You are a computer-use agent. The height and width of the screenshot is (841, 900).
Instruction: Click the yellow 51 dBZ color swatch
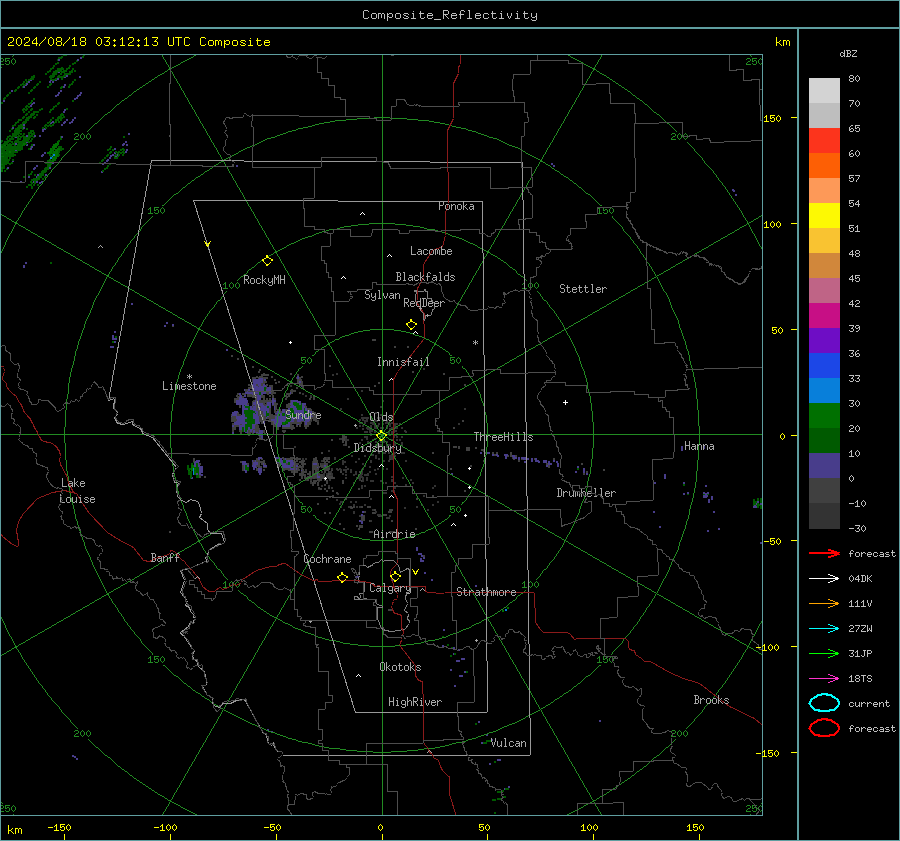[824, 215]
